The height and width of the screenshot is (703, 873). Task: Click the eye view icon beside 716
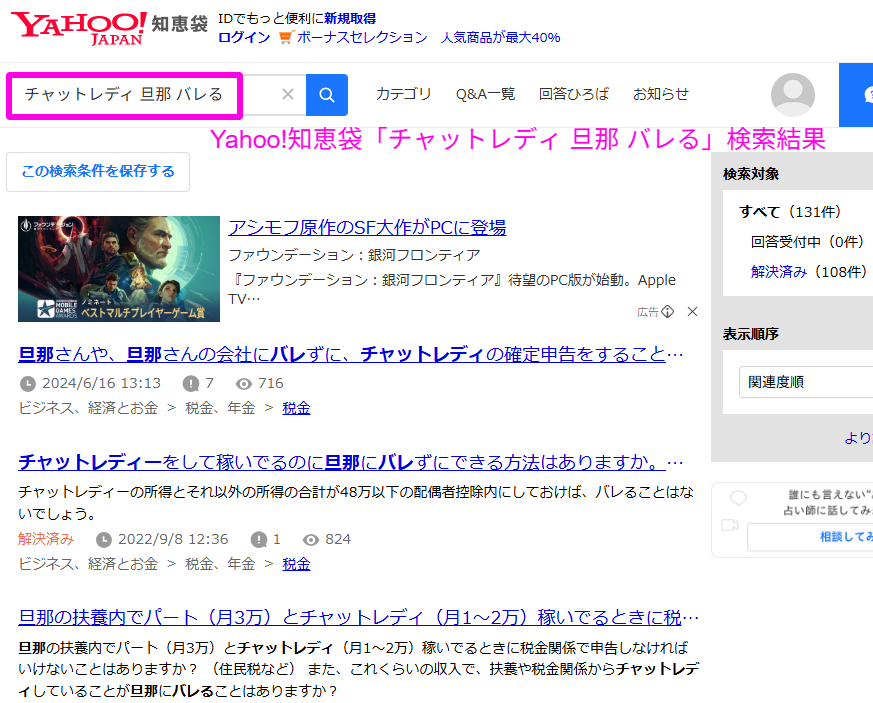coord(243,384)
